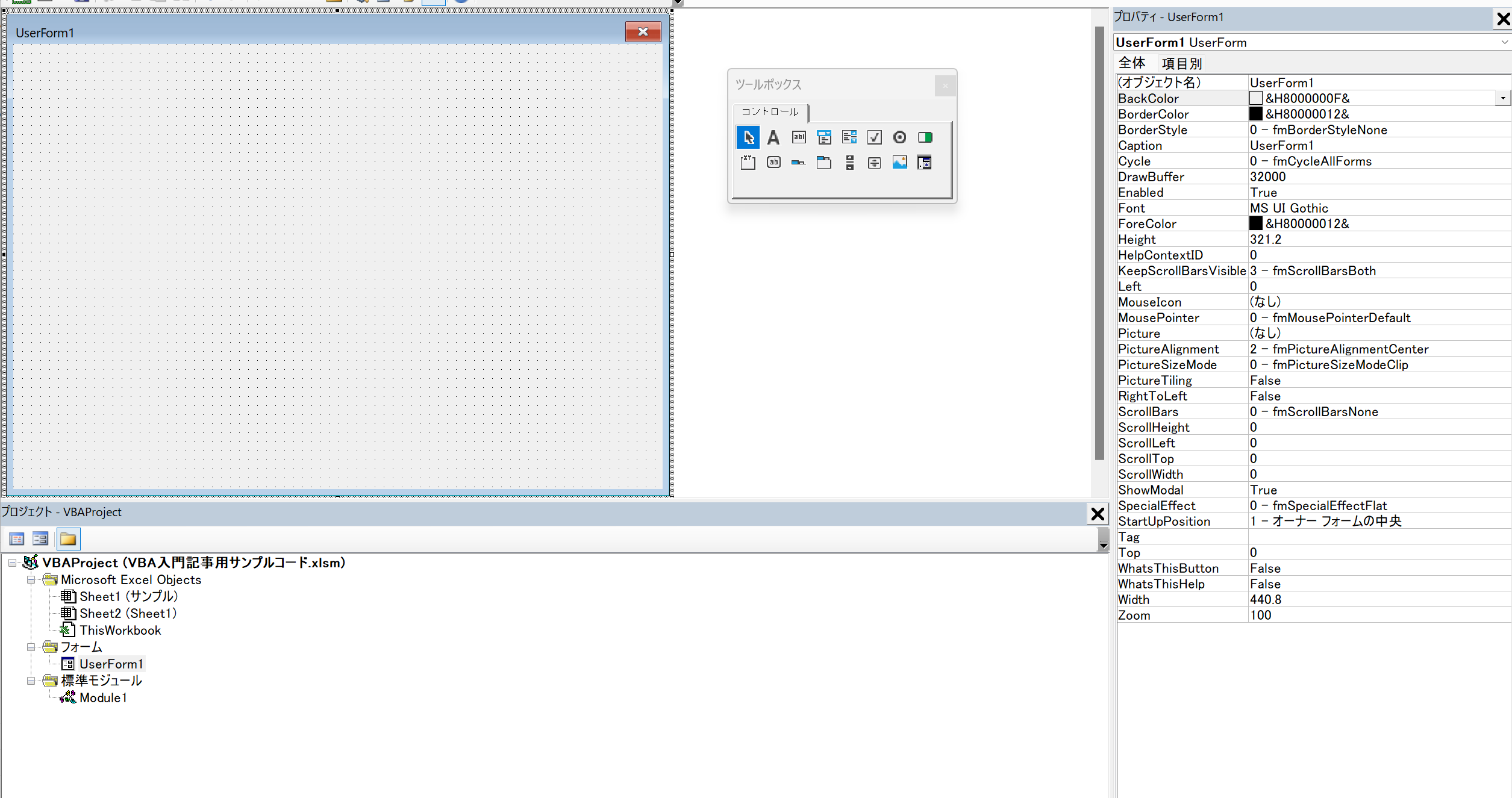Open the object dropdown in the Properties window
The width and height of the screenshot is (1512, 798).
[1504, 42]
